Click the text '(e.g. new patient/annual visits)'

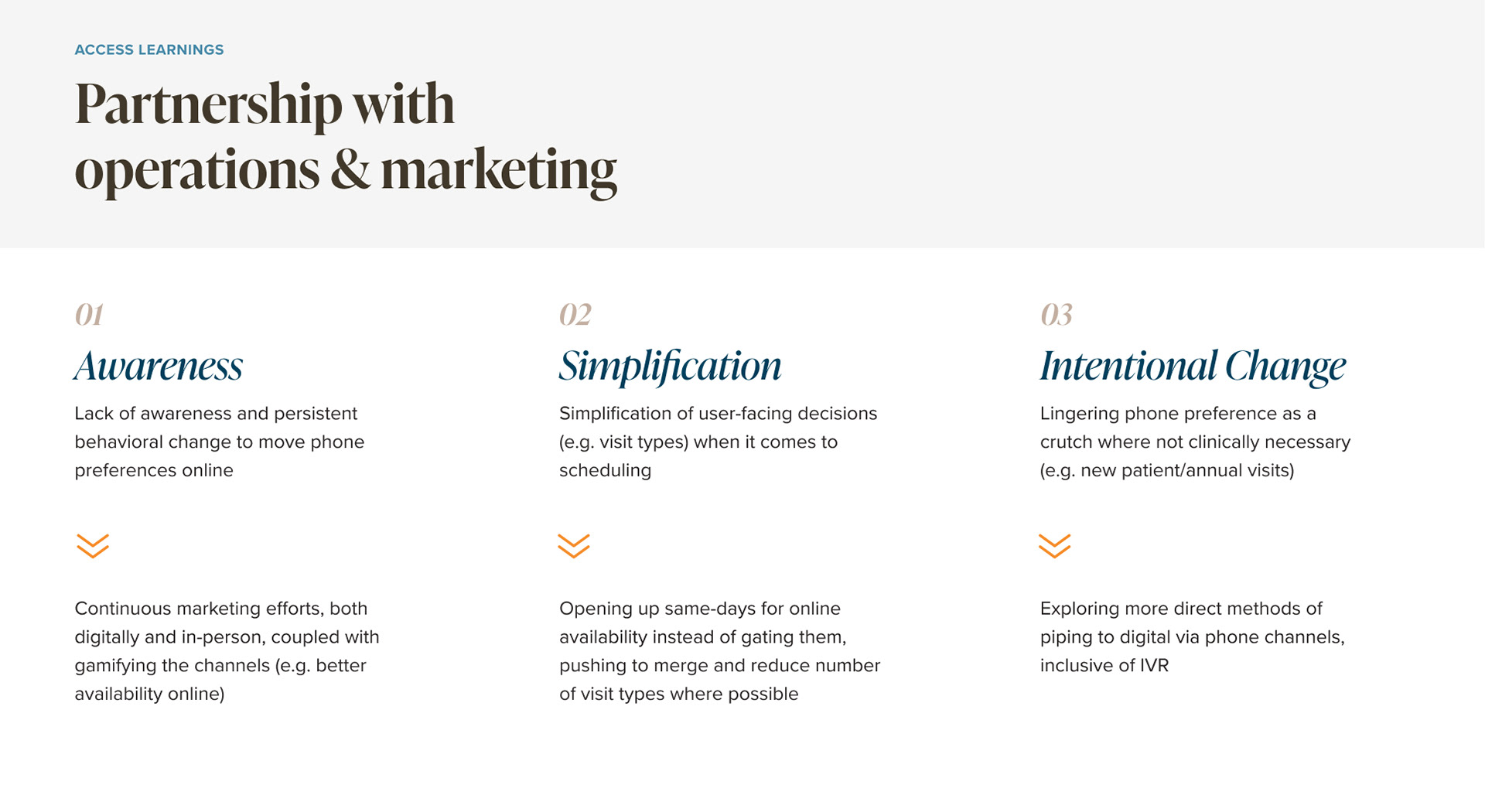coord(1166,470)
